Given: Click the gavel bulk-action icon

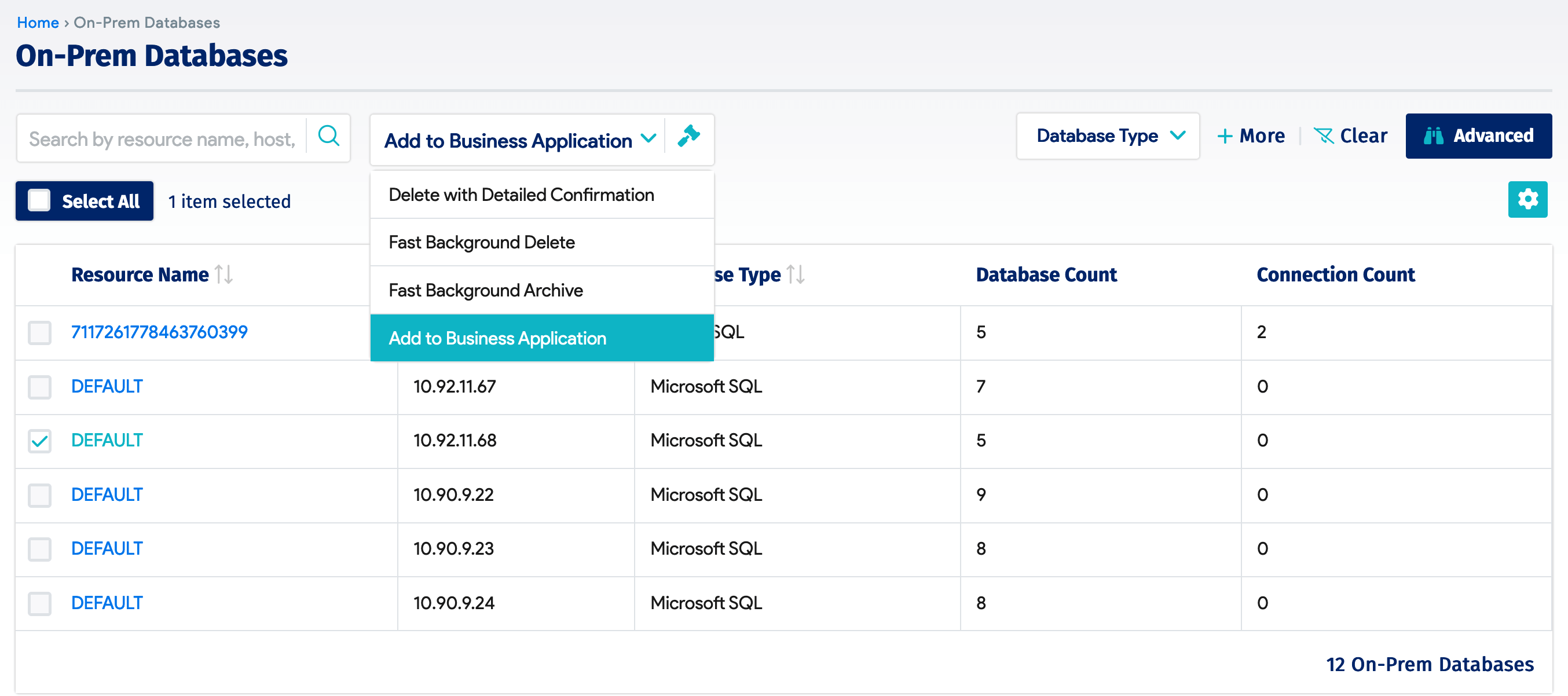Looking at the screenshot, I should (x=690, y=137).
